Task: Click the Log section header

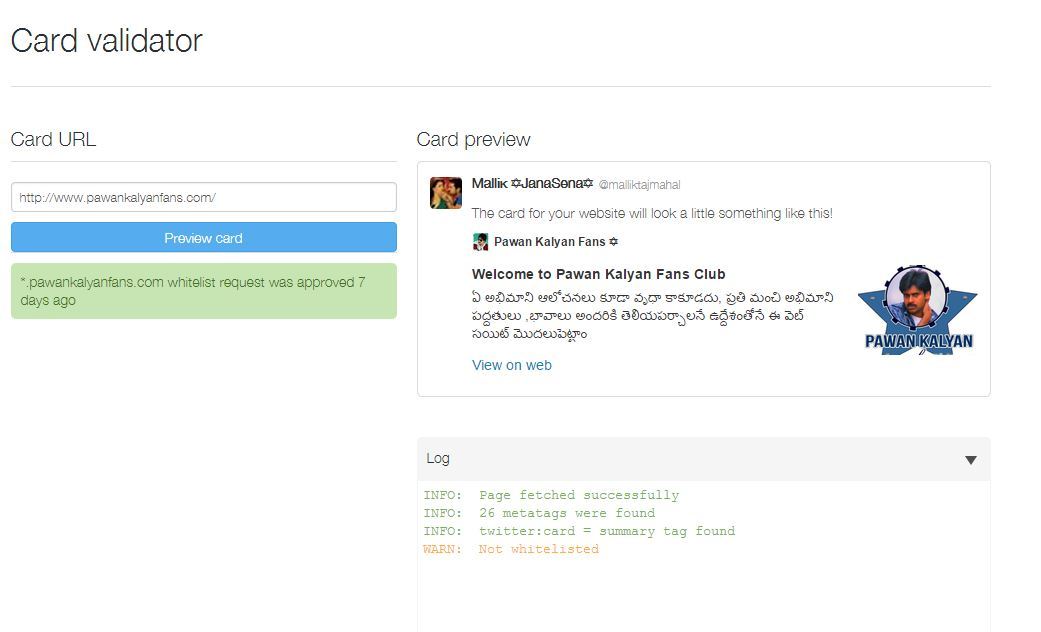Action: tap(437, 459)
